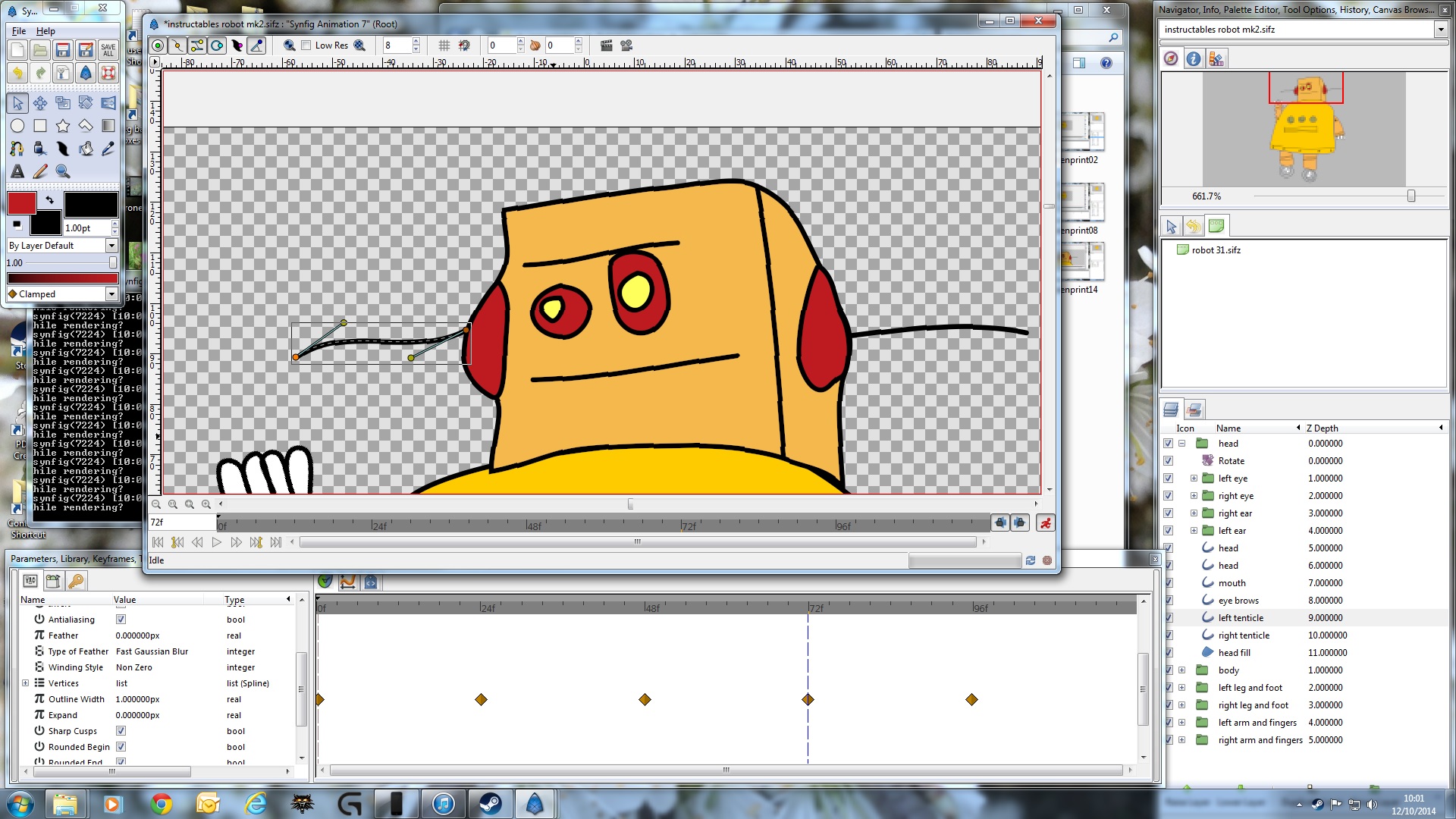
Task: Click the Save All button in toolbox
Action: 108,50
